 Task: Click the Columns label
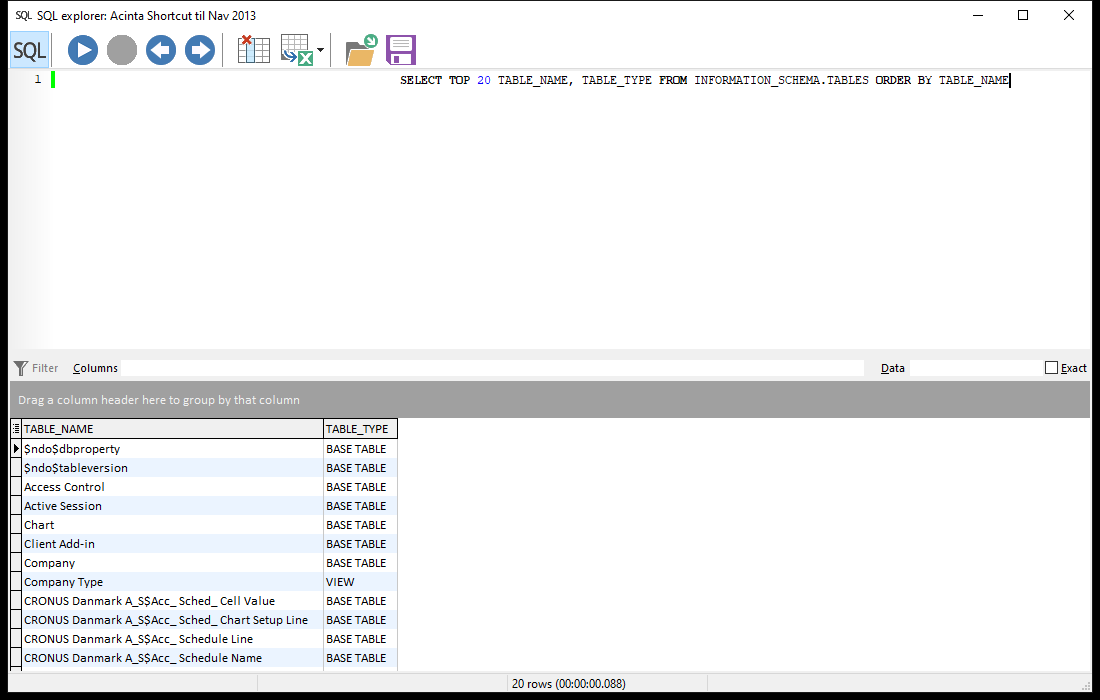click(95, 368)
